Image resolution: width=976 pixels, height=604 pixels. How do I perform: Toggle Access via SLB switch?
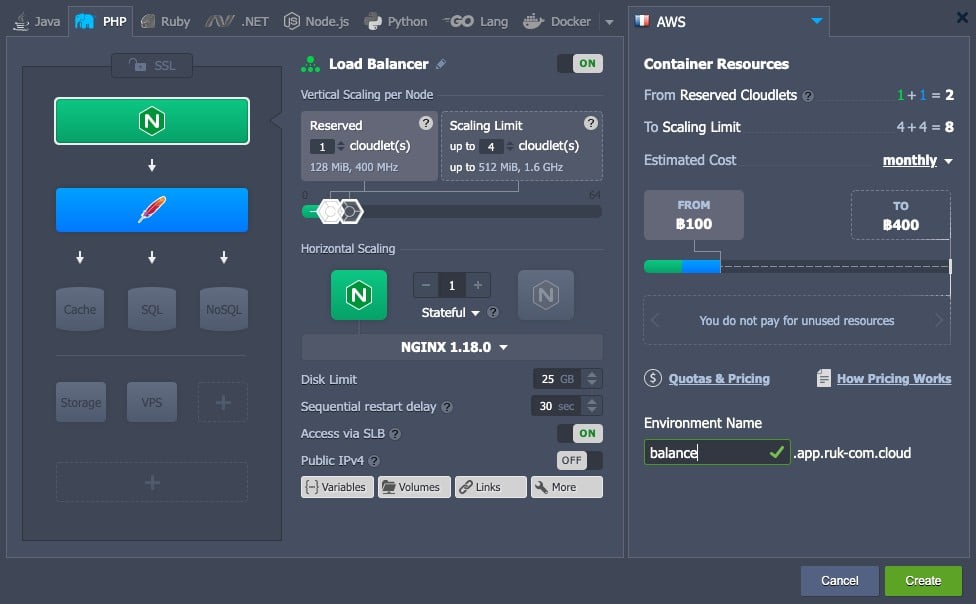tap(580, 433)
